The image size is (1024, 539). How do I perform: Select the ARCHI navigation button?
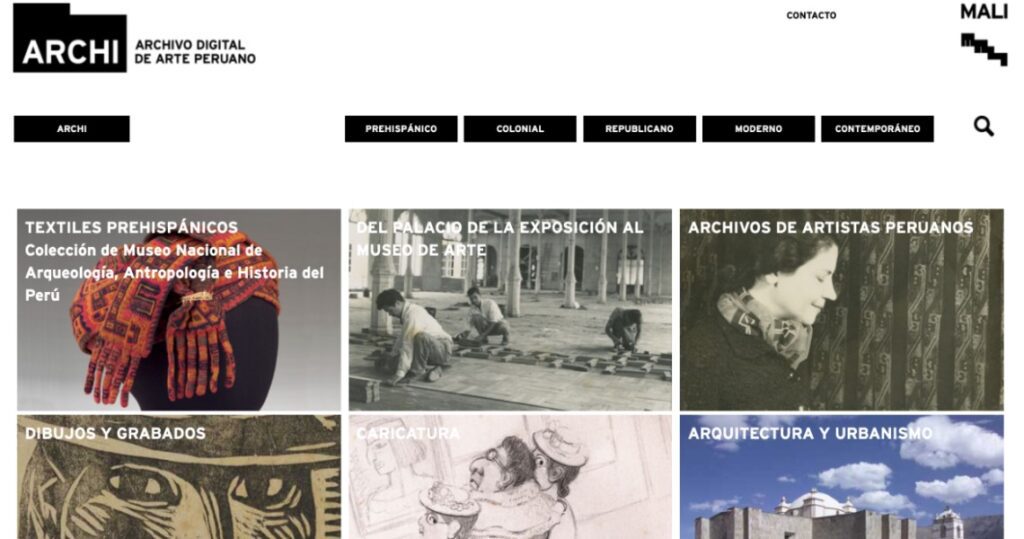point(72,129)
